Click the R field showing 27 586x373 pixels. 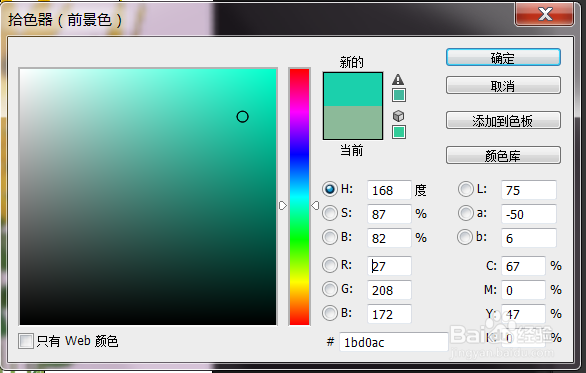coord(389,266)
